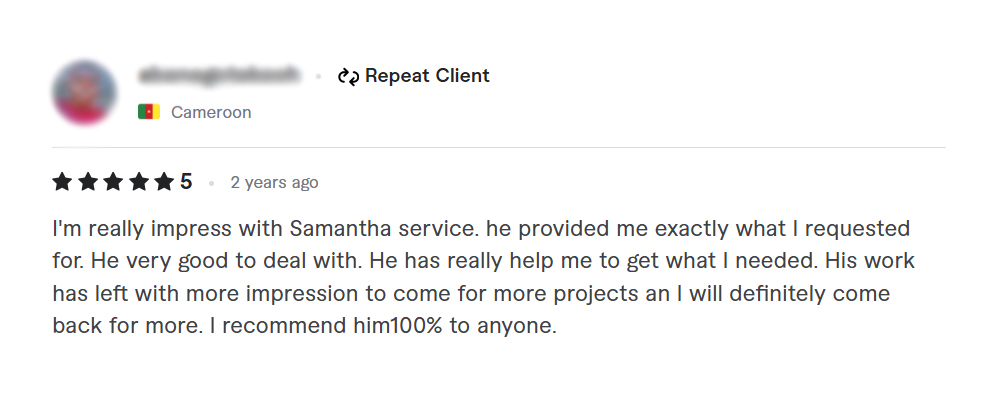Click the fourth rating star
1000x400 pixels.
(x=139, y=182)
